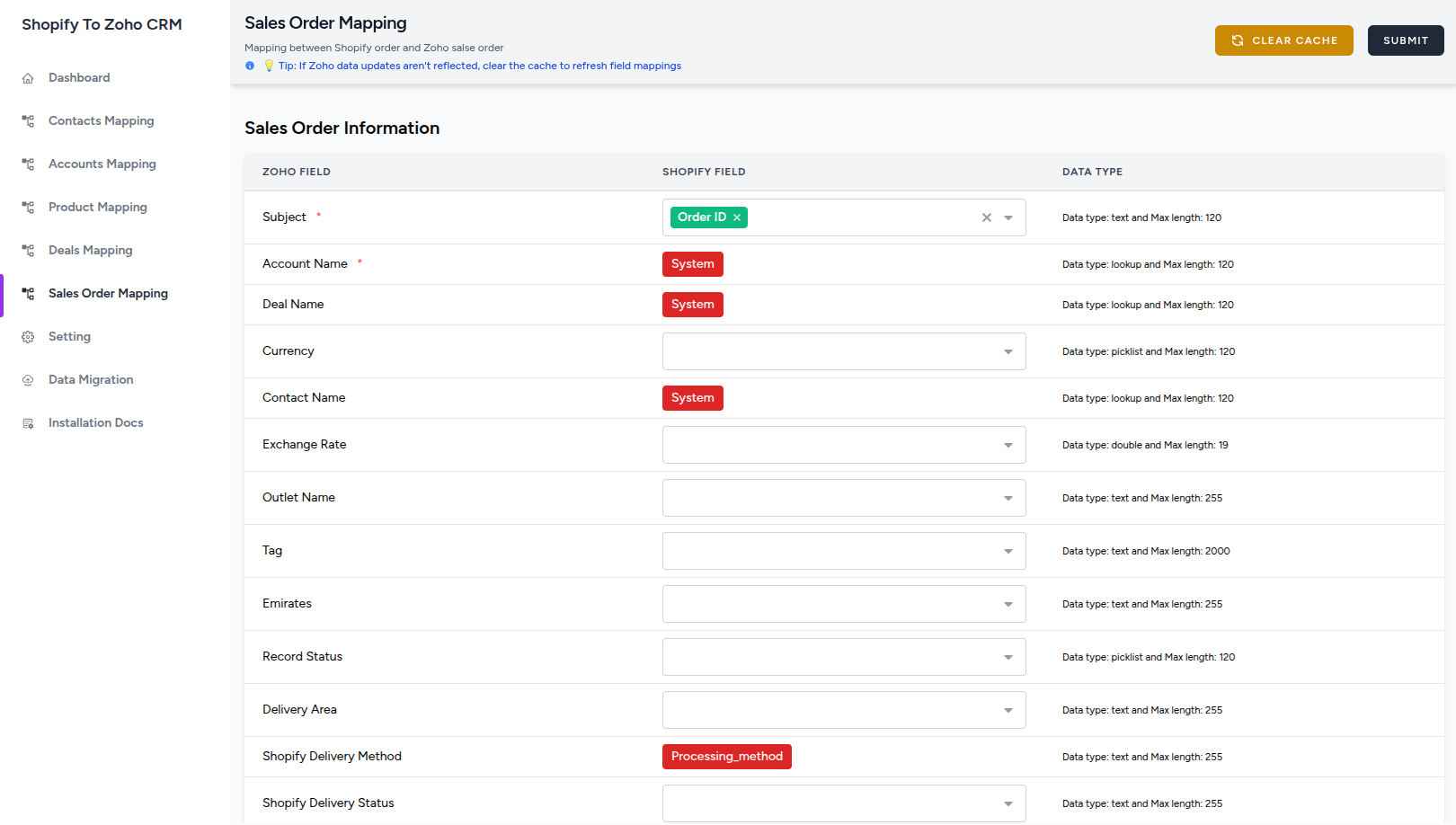Clear all Subject field selections
The image size is (1456, 825).
986,217
